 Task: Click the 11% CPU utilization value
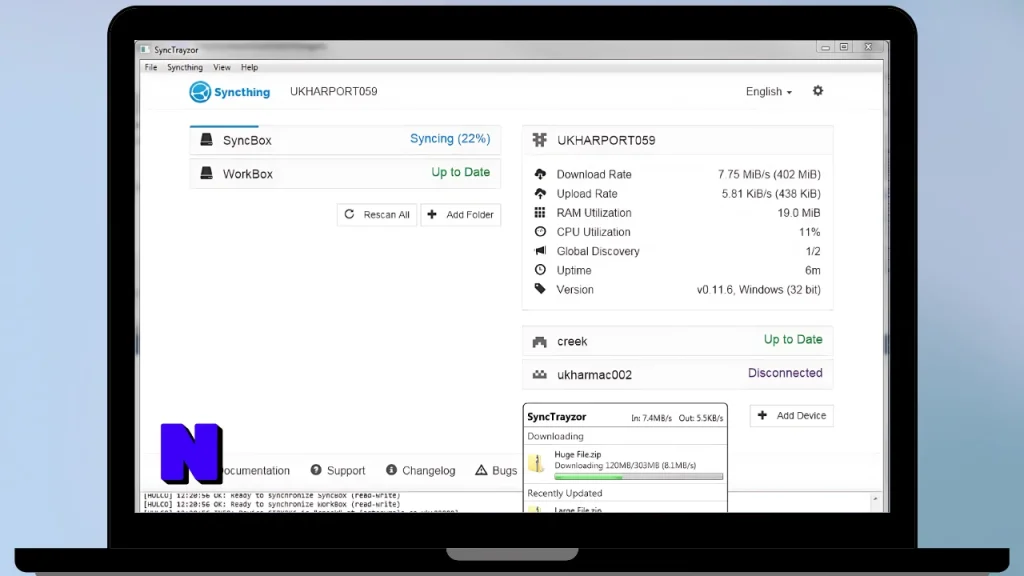809,232
